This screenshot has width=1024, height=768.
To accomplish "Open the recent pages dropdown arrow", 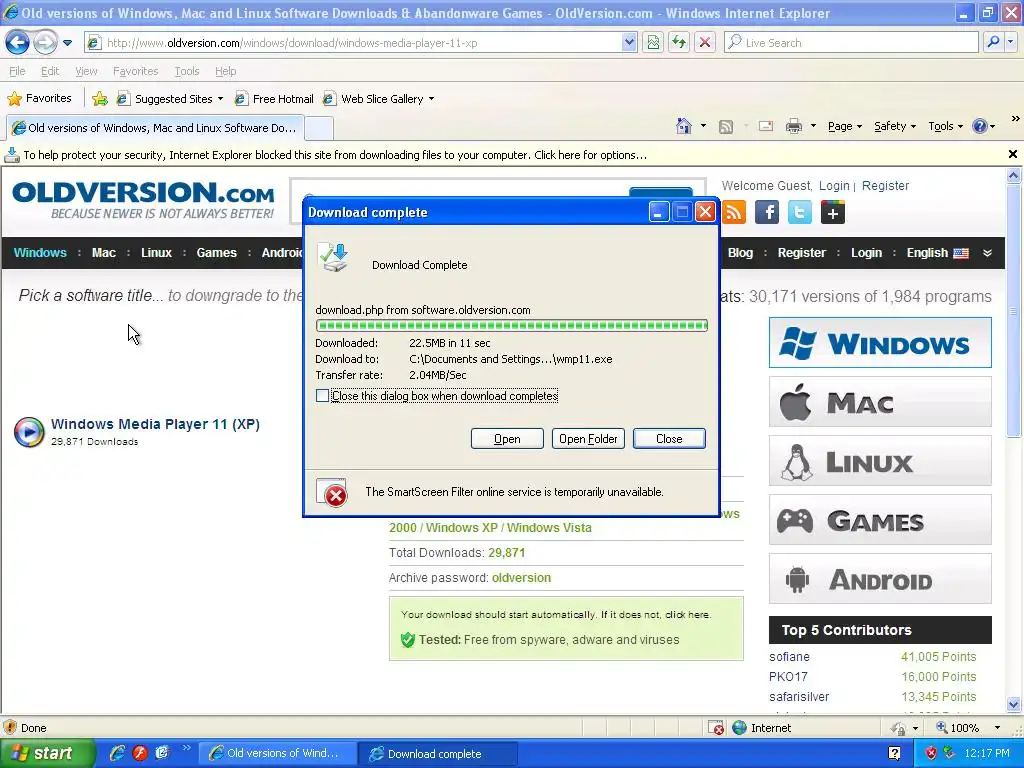I will [x=68, y=43].
